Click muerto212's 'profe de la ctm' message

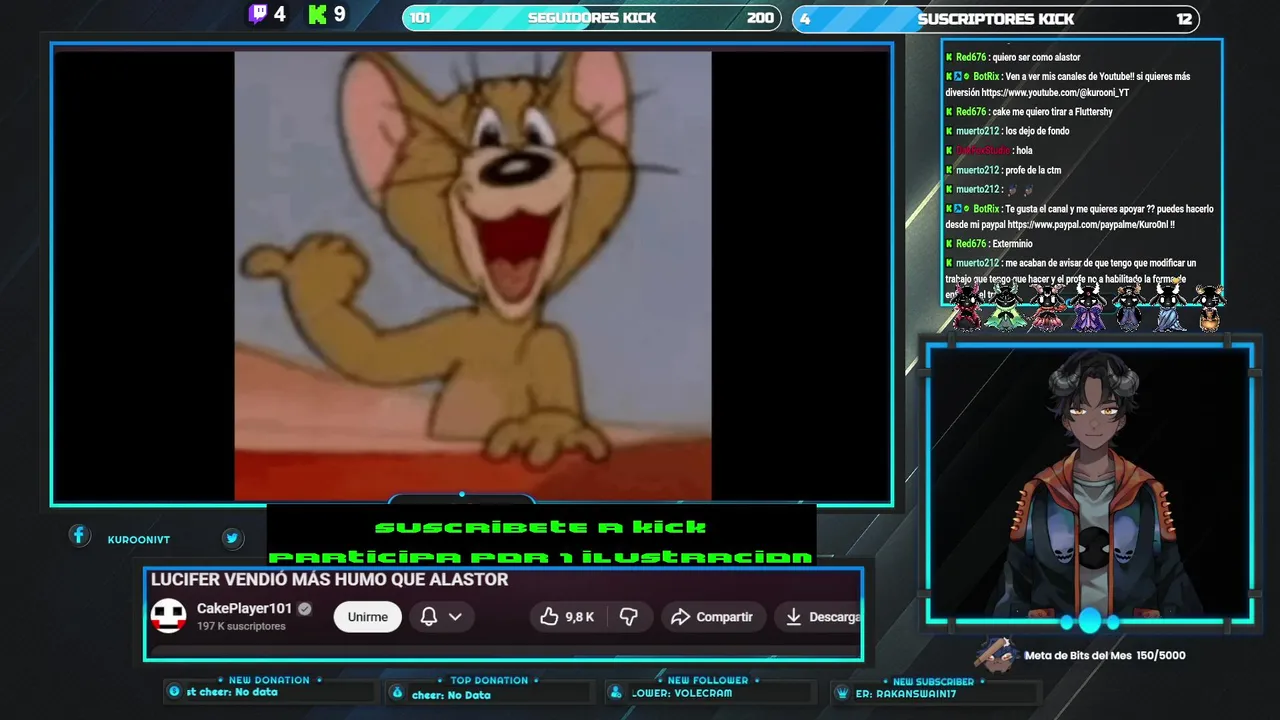tap(1003, 170)
